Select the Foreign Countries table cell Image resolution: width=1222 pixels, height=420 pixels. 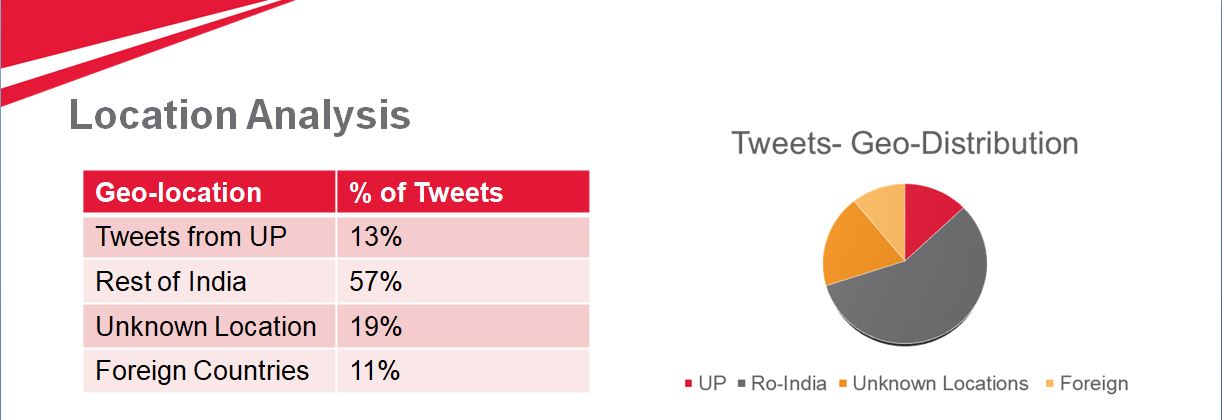pos(210,371)
